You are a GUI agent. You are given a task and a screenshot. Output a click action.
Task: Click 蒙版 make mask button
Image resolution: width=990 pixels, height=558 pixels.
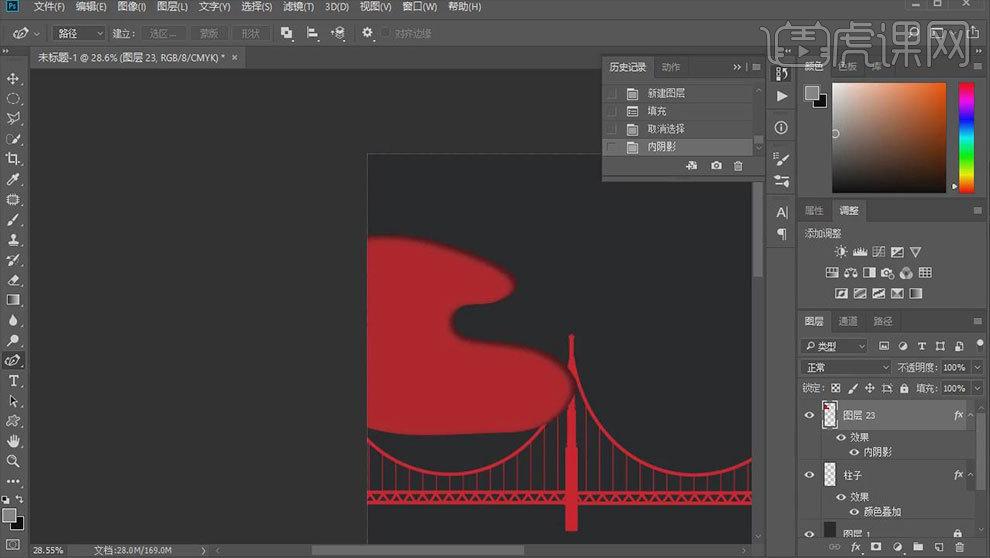(x=209, y=33)
